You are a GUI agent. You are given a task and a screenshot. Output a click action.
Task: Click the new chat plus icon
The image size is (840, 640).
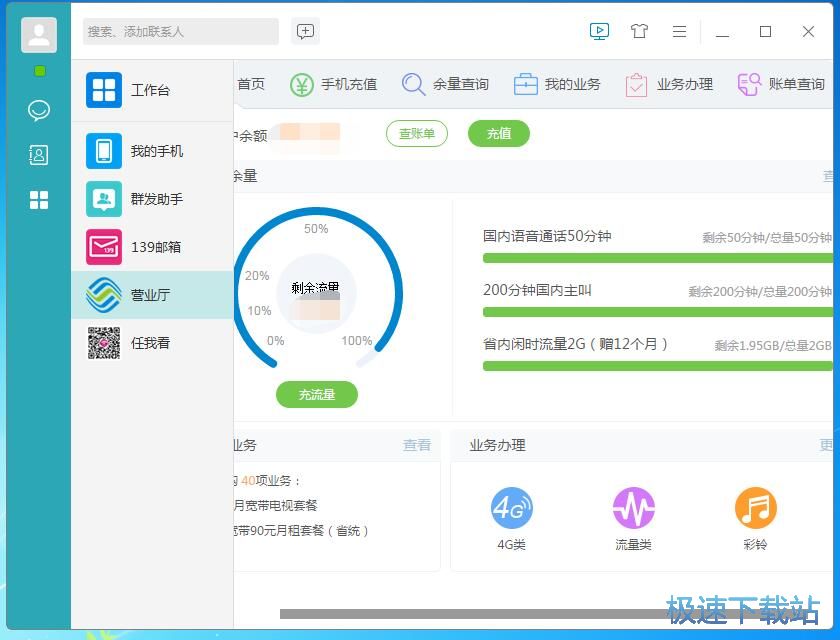coord(305,32)
